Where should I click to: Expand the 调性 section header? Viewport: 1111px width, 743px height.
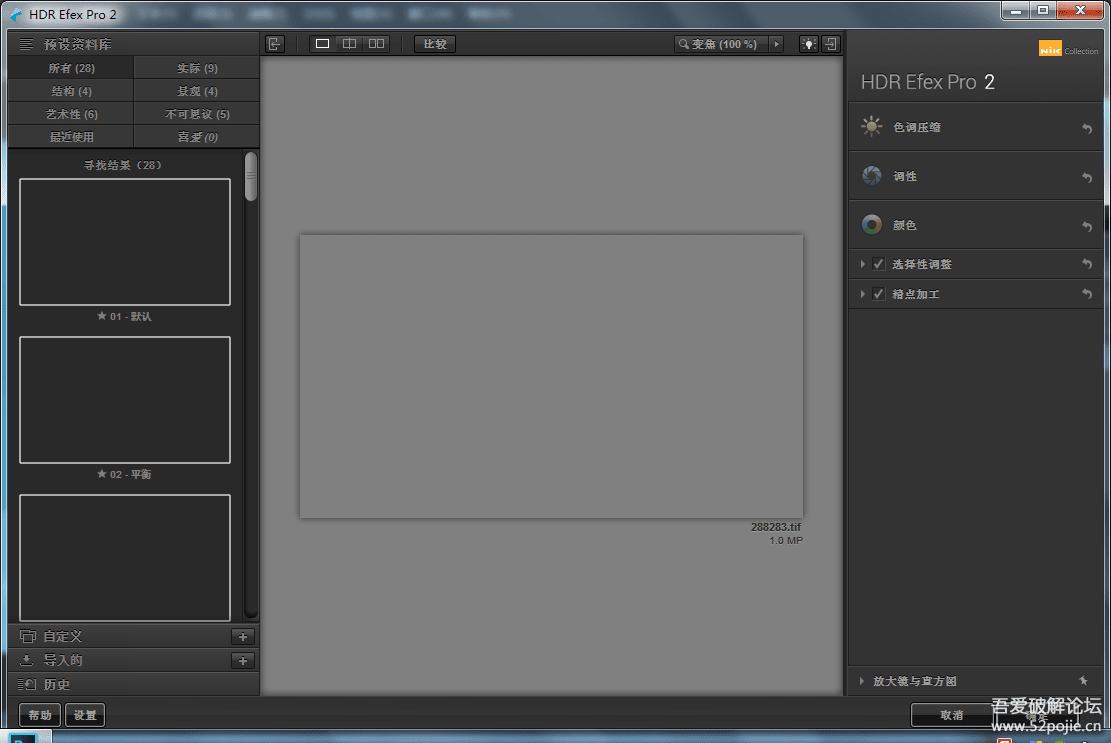pyautogui.click(x=976, y=176)
